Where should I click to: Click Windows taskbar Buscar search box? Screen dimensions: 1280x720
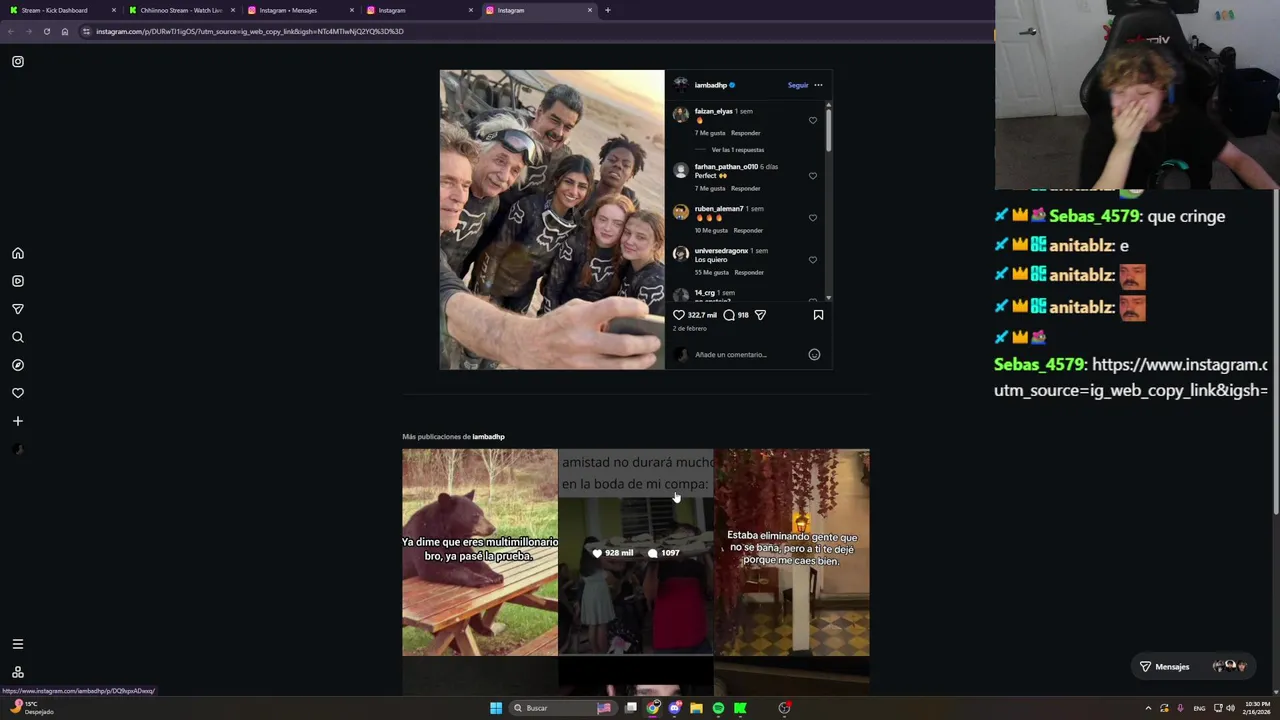click(x=562, y=708)
